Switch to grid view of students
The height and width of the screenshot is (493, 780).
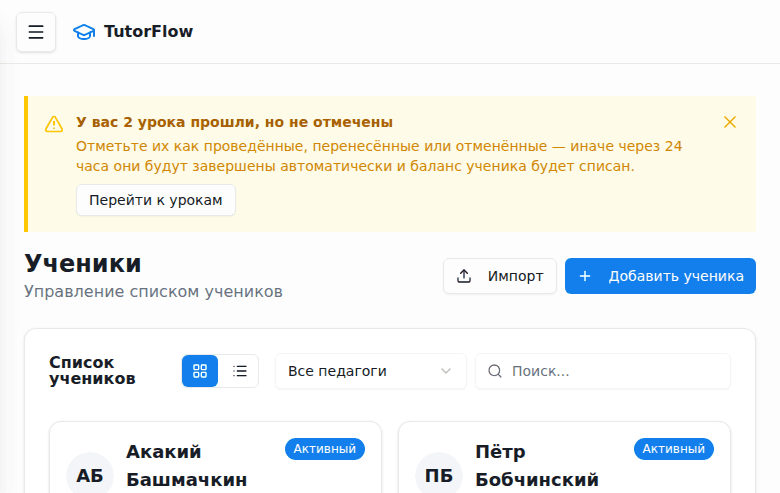coord(200,371)
